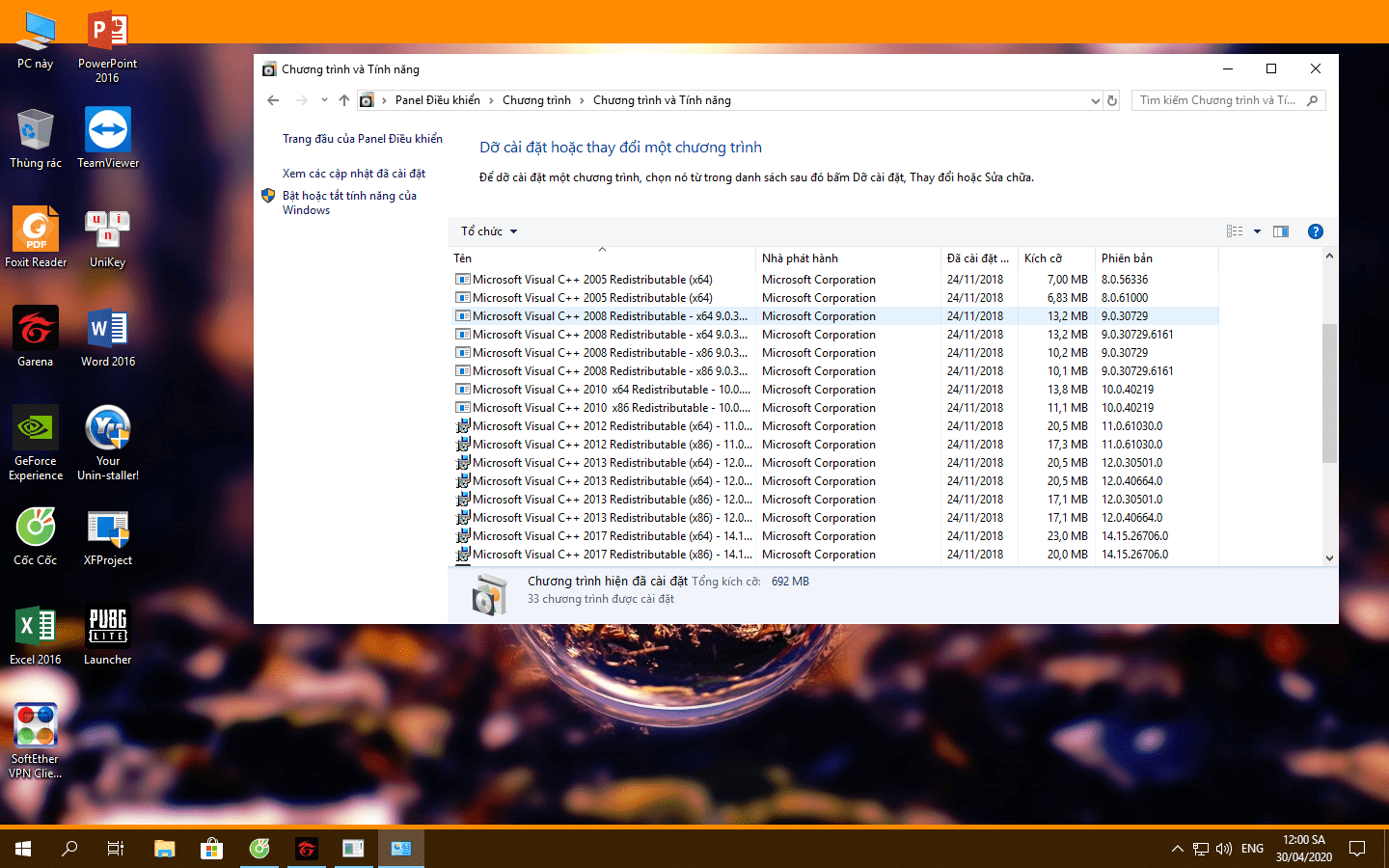Select Visual C++ 2010 x86 Redistributable row
1389x868 pixels.
click(835, 408)
